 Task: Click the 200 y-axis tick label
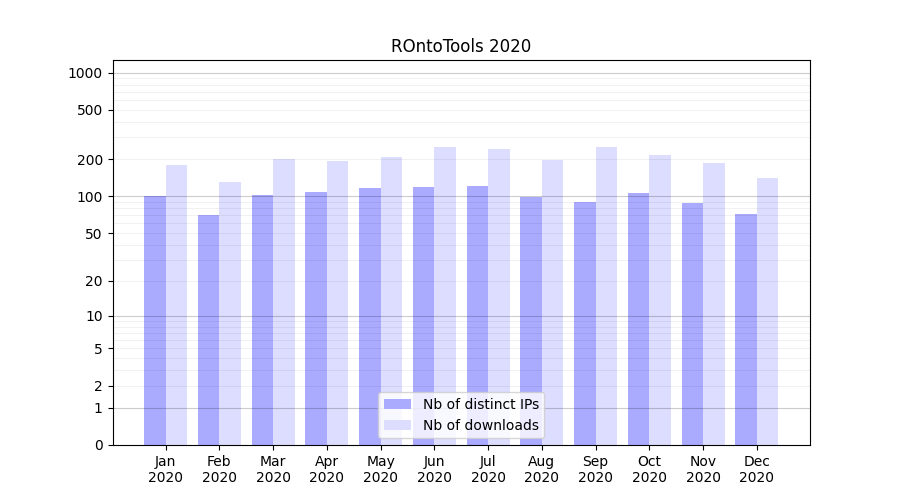[x=90, y=160]
